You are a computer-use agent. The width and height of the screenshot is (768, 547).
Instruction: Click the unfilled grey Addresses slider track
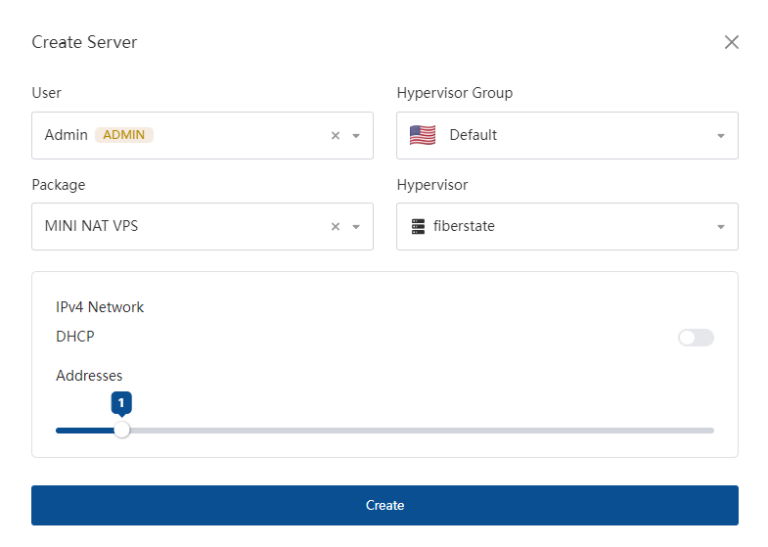click(420, 430)
